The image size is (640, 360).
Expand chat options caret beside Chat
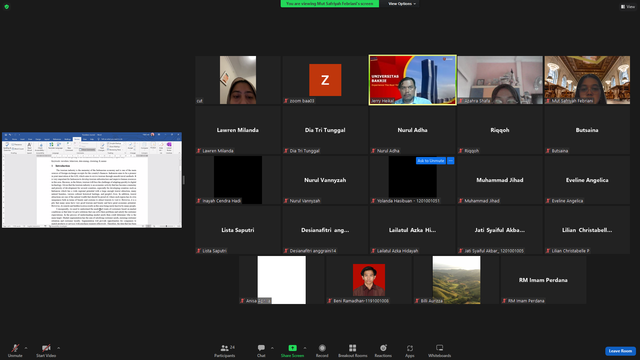pos(272,348)
